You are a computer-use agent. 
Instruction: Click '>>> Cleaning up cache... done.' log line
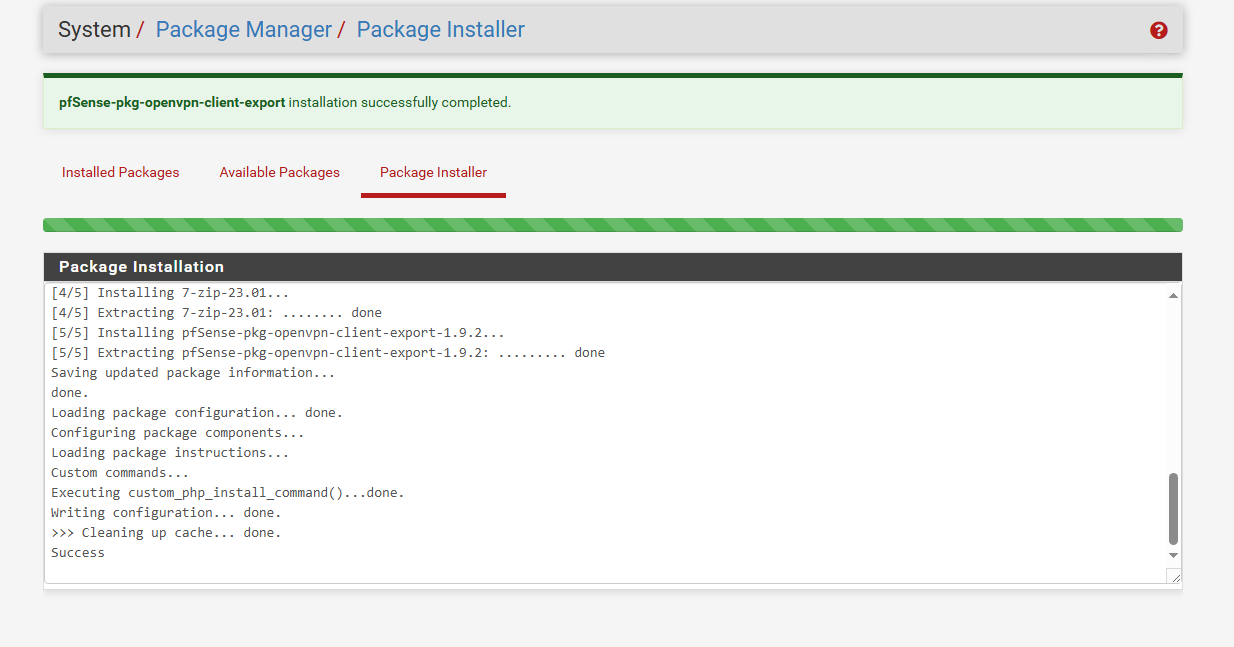pos(166,532)
